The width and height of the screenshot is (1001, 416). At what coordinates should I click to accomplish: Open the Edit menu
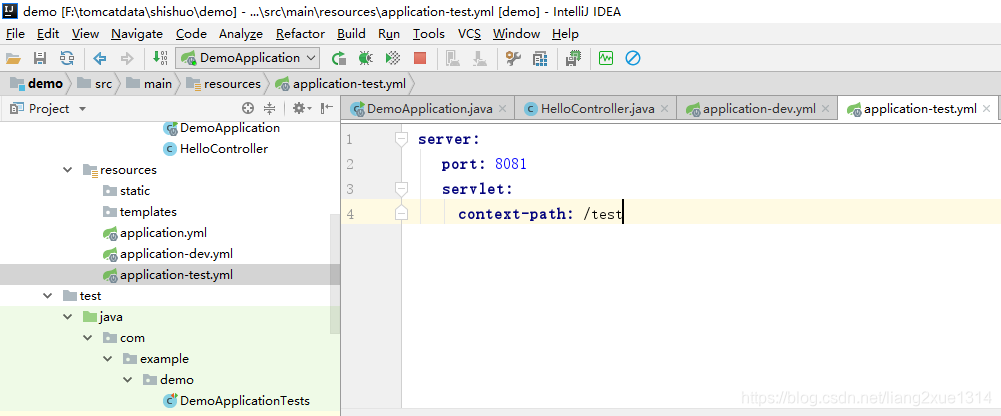tap(48, 34)
